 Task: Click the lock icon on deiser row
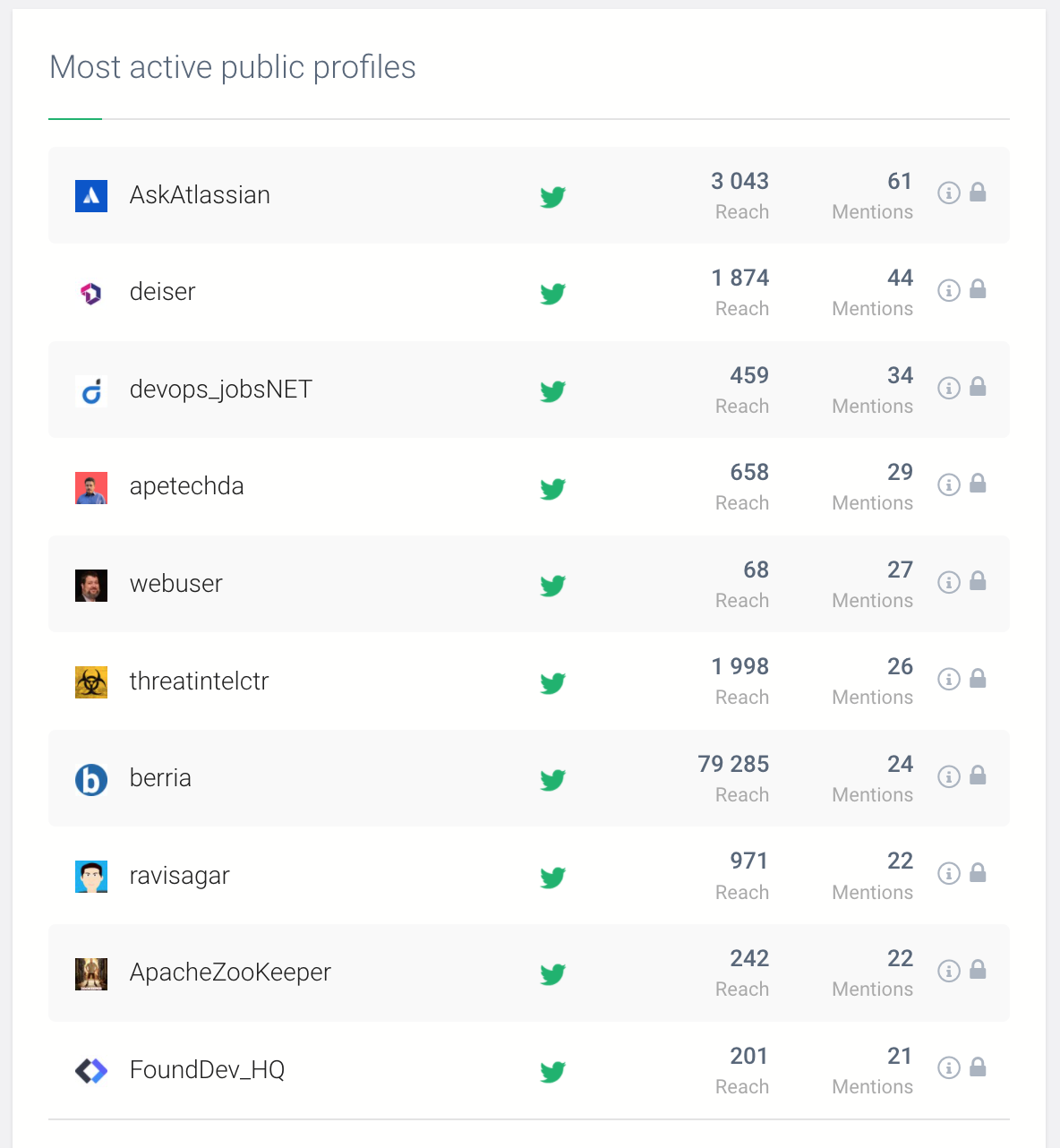[978, 289]
